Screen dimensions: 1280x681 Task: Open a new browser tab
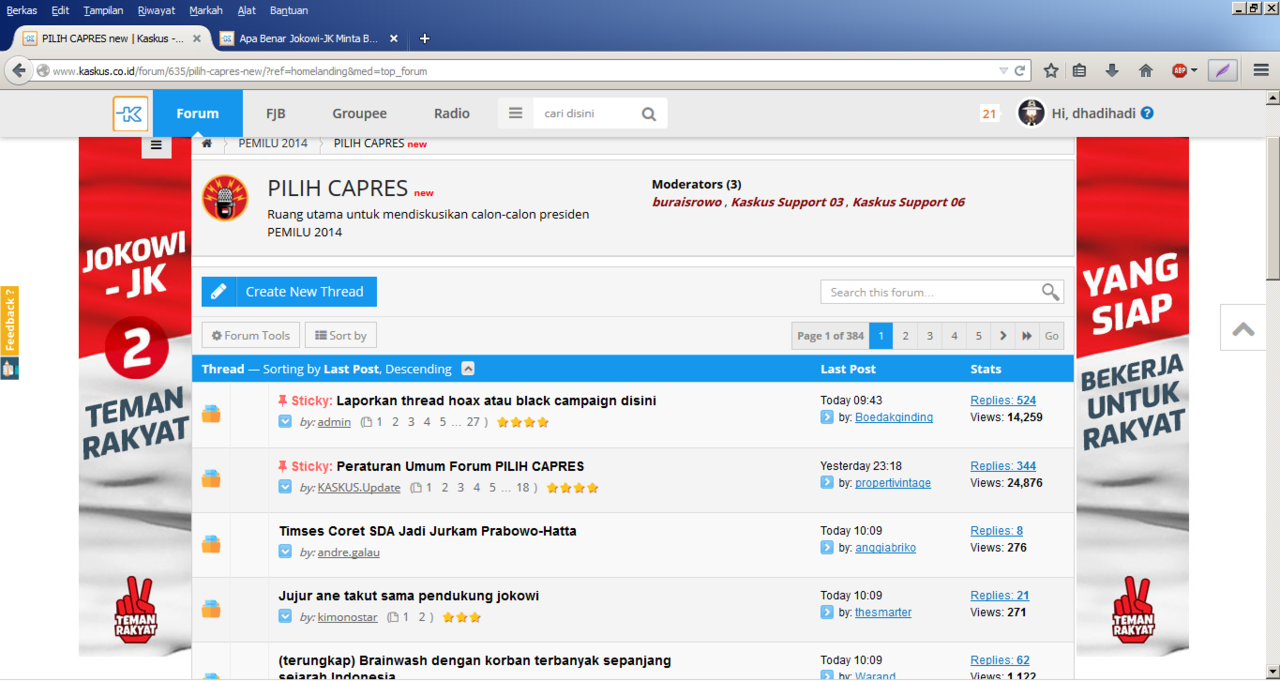(424, 39)
